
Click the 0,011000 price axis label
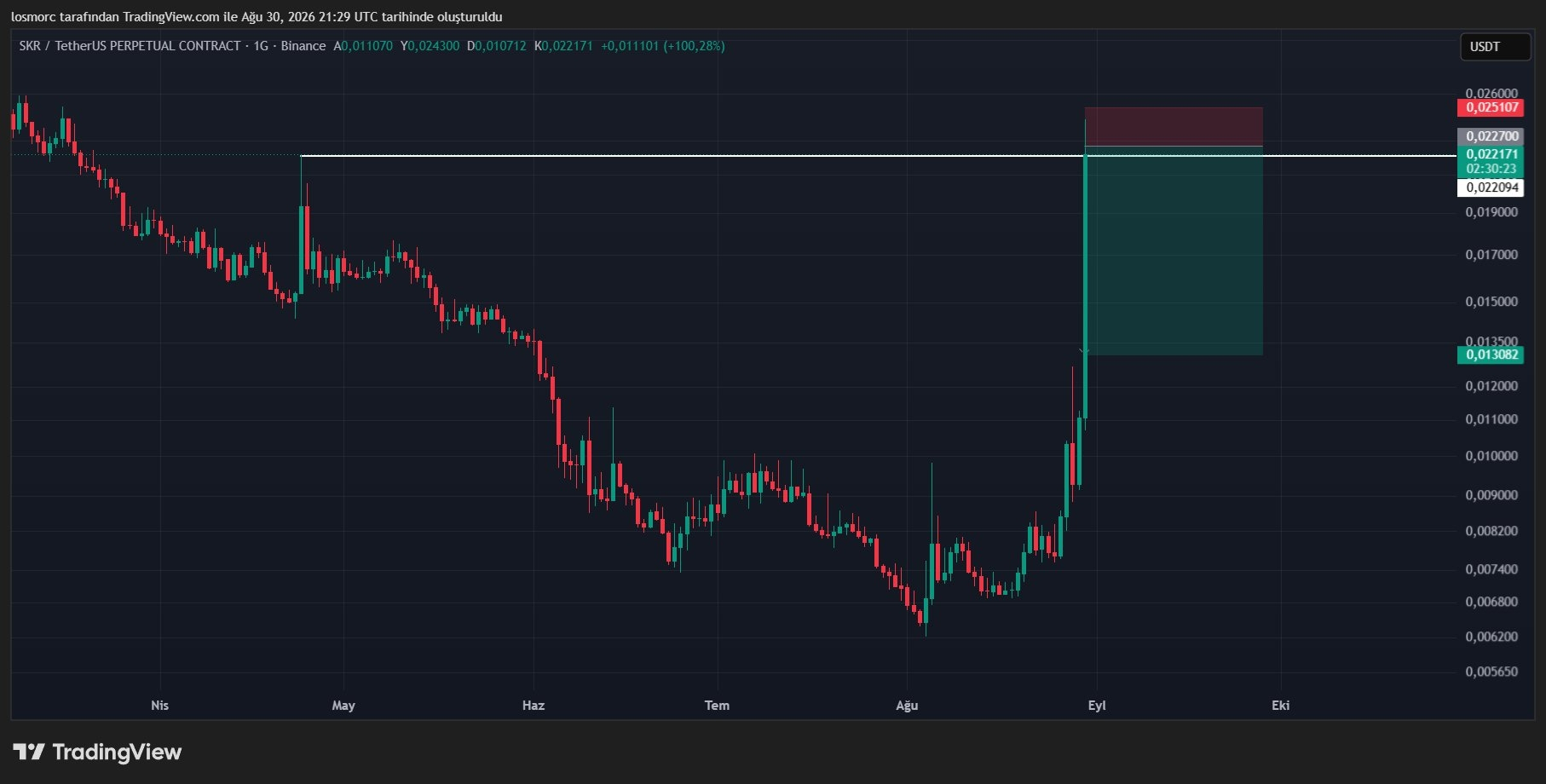[1491, 419]
